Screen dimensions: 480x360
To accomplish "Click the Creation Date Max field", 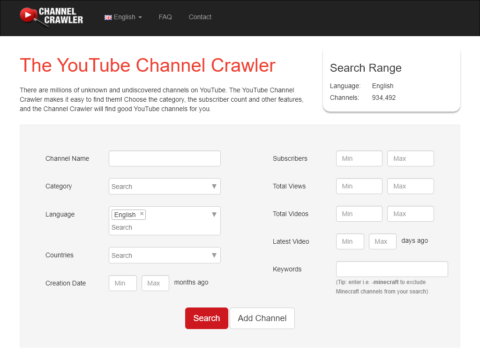I will 155,283.
